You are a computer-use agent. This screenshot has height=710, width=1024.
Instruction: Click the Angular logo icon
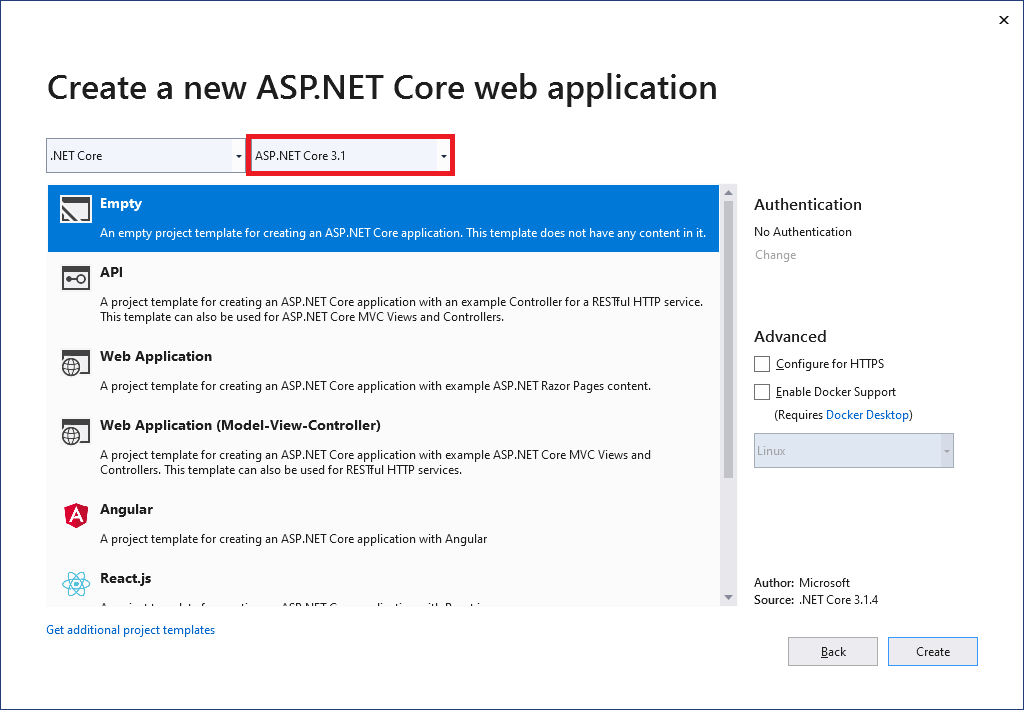tap(76, 515)
